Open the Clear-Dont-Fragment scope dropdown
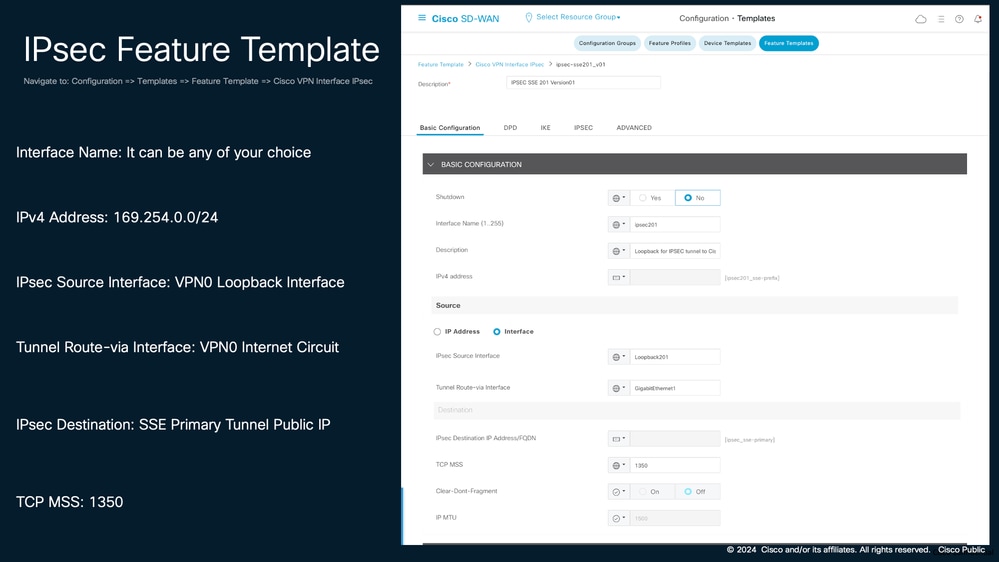The image size is (999, 562). point(619,492)
